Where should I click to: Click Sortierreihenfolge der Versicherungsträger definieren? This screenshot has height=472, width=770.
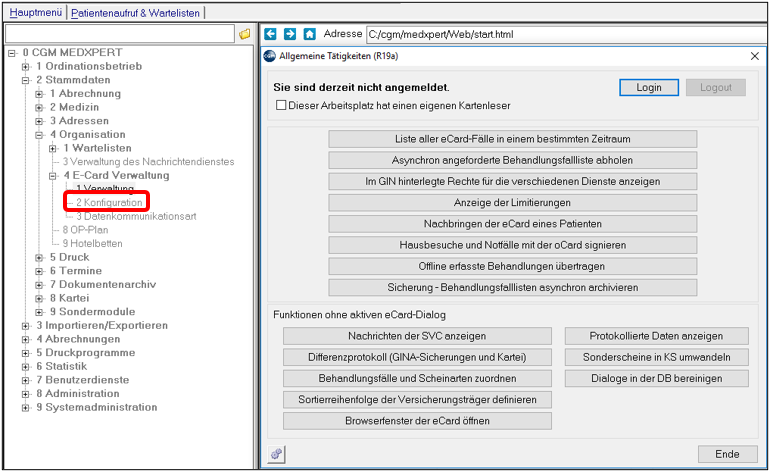417,399
